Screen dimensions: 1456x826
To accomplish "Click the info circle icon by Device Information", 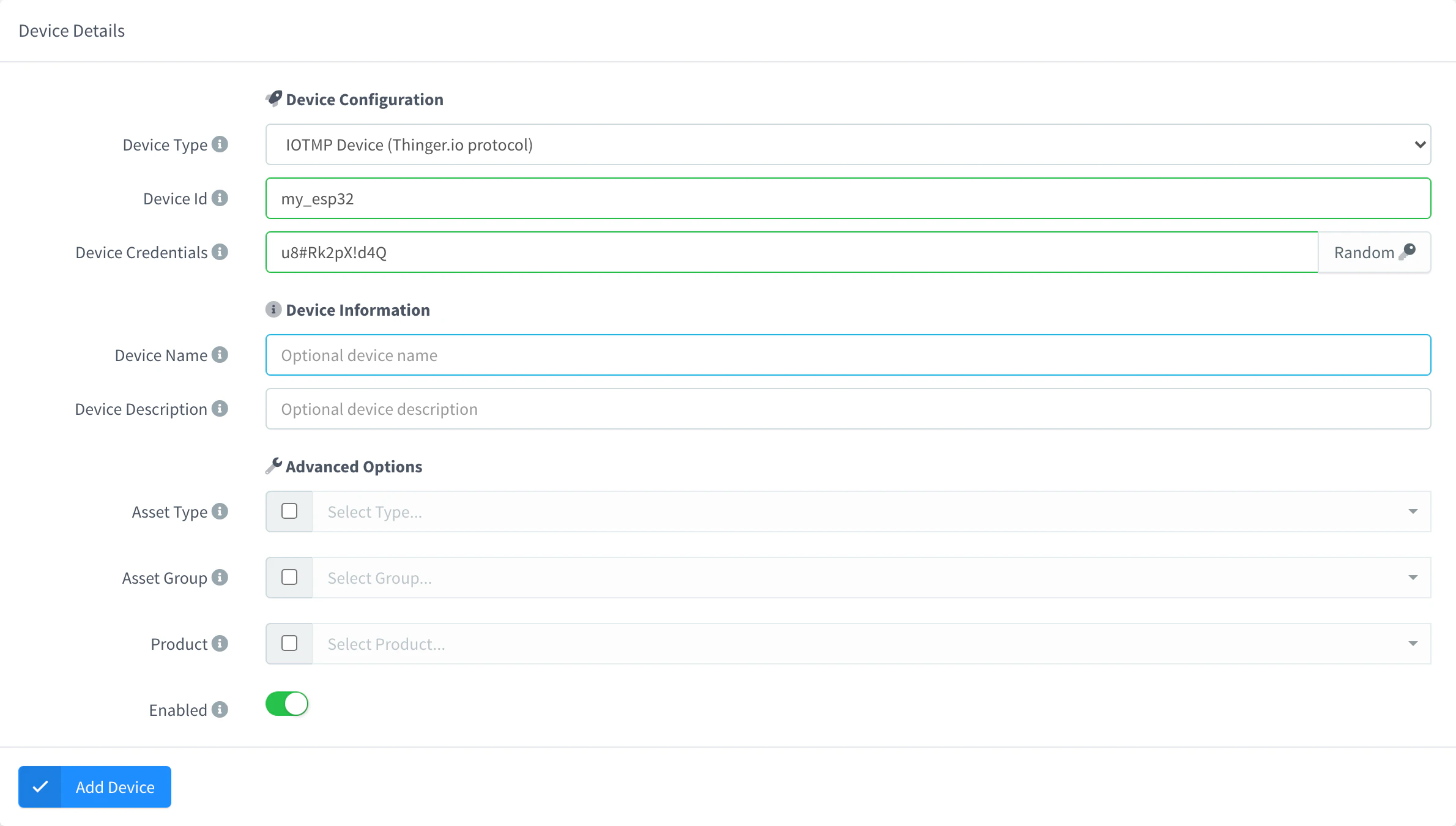I will pos(273,310).
